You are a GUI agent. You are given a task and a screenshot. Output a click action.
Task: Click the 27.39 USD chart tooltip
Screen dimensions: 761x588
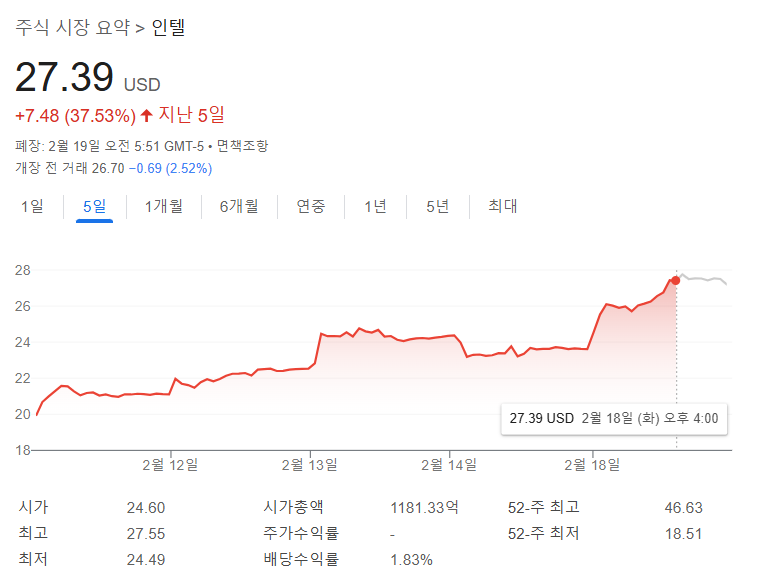point(614,419)
